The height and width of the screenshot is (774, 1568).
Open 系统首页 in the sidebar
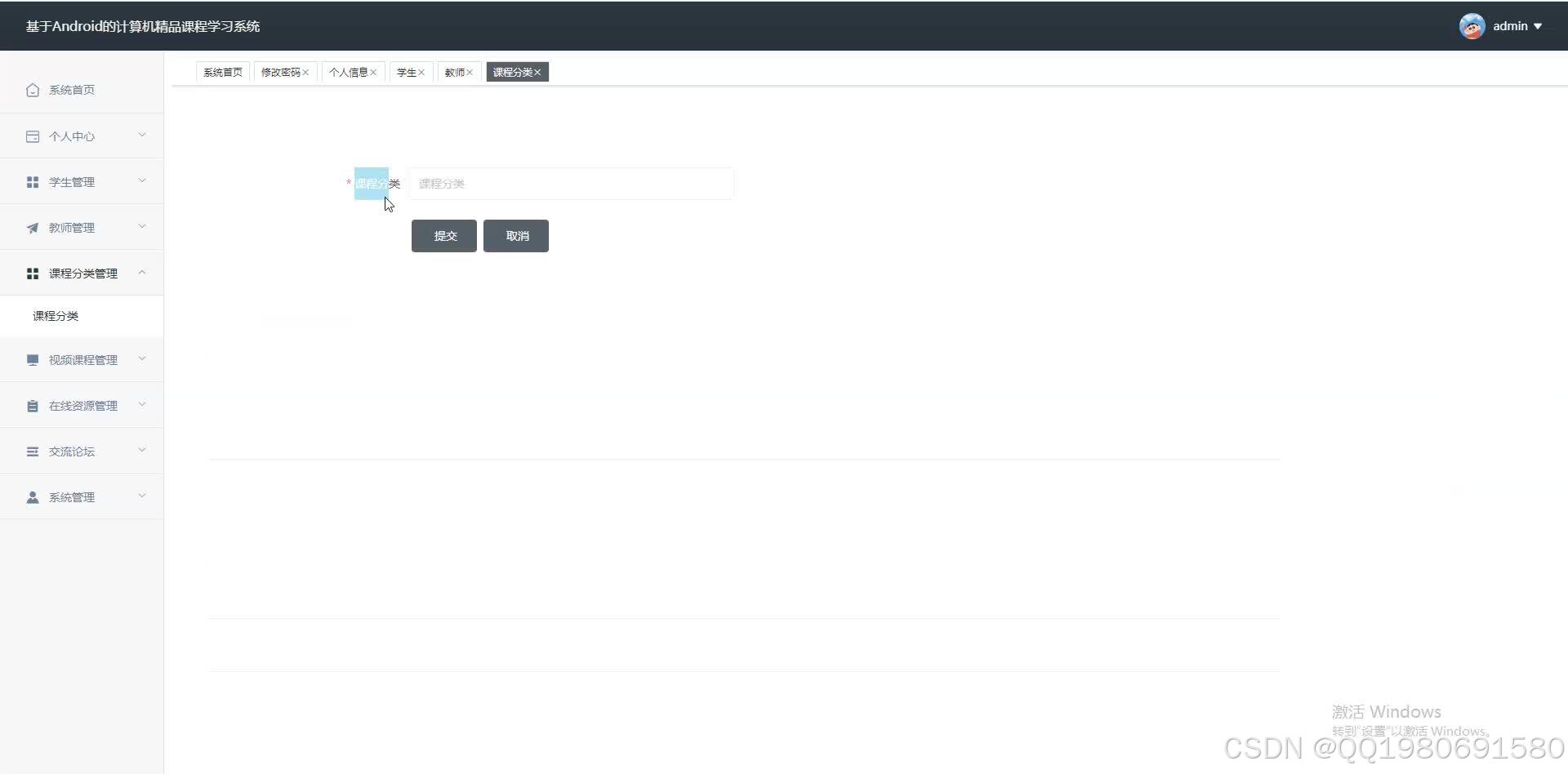pos(82,90)
